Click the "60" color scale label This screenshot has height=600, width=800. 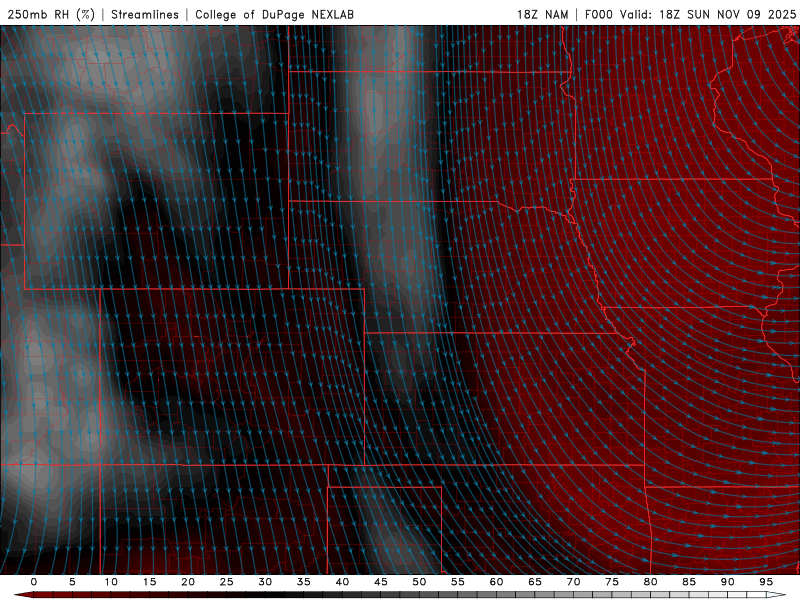click(x=496, y=582)
